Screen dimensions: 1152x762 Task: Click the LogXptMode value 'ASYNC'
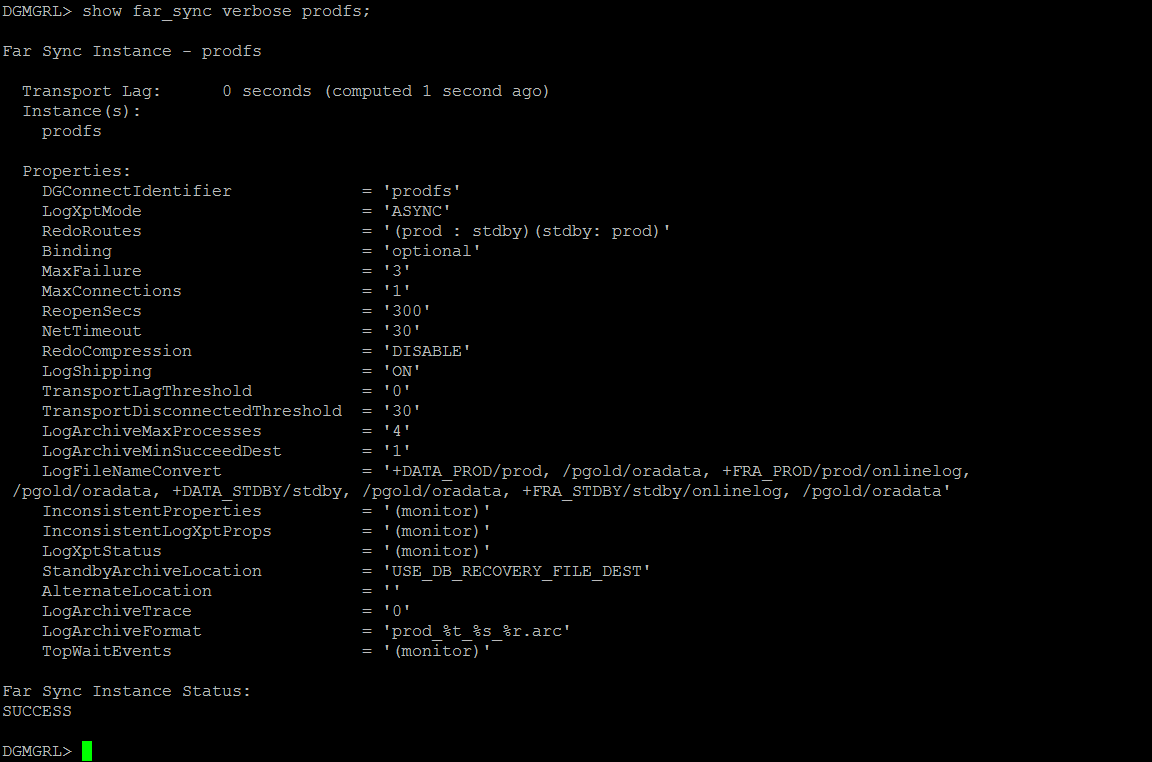[x=417, y=211]
